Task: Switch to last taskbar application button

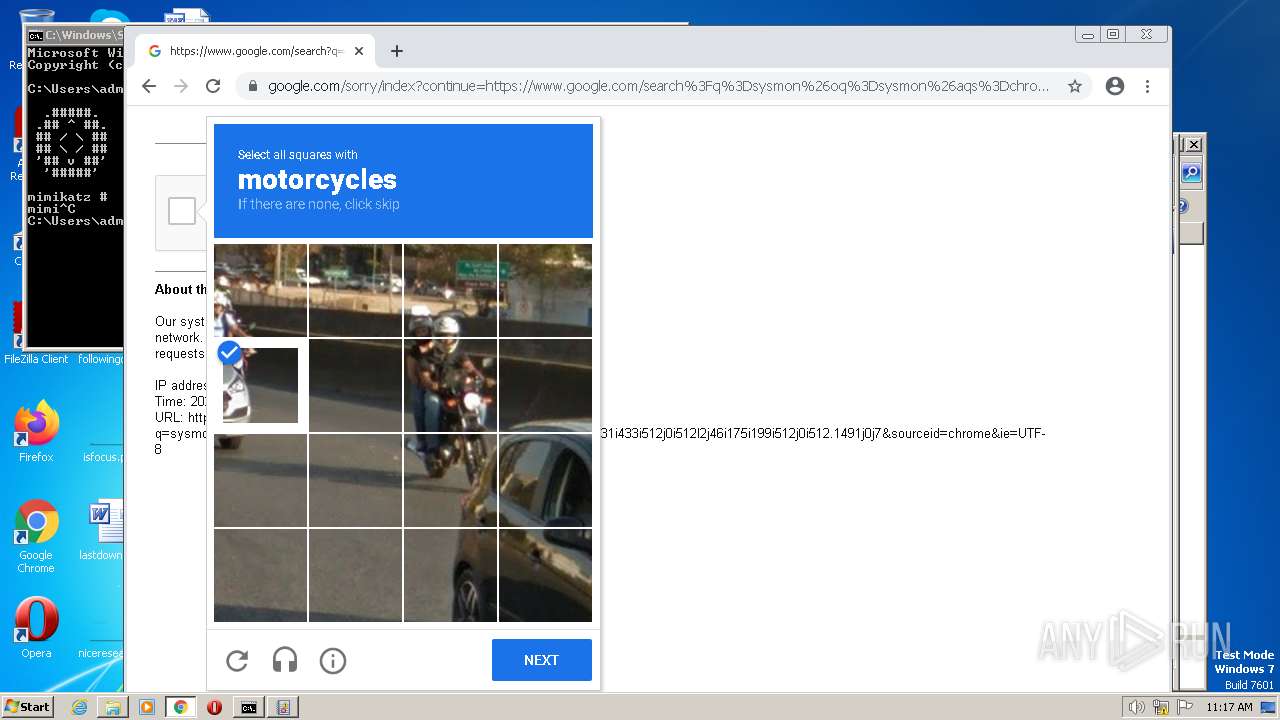Action: tap(283, 707)
